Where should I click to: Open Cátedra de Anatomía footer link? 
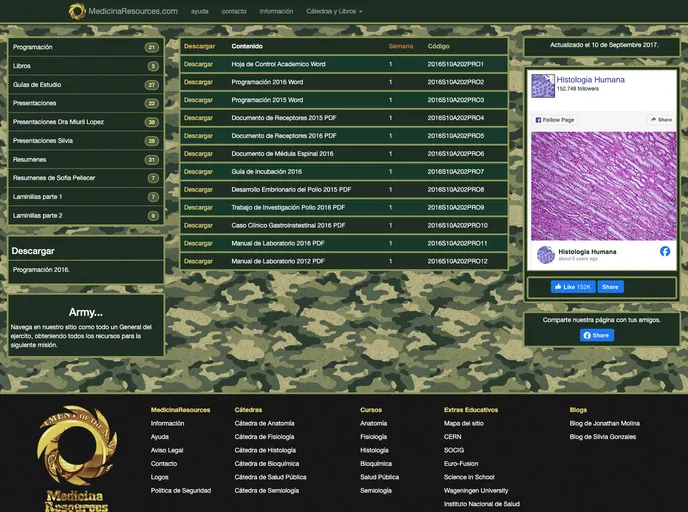coord(264,423)
